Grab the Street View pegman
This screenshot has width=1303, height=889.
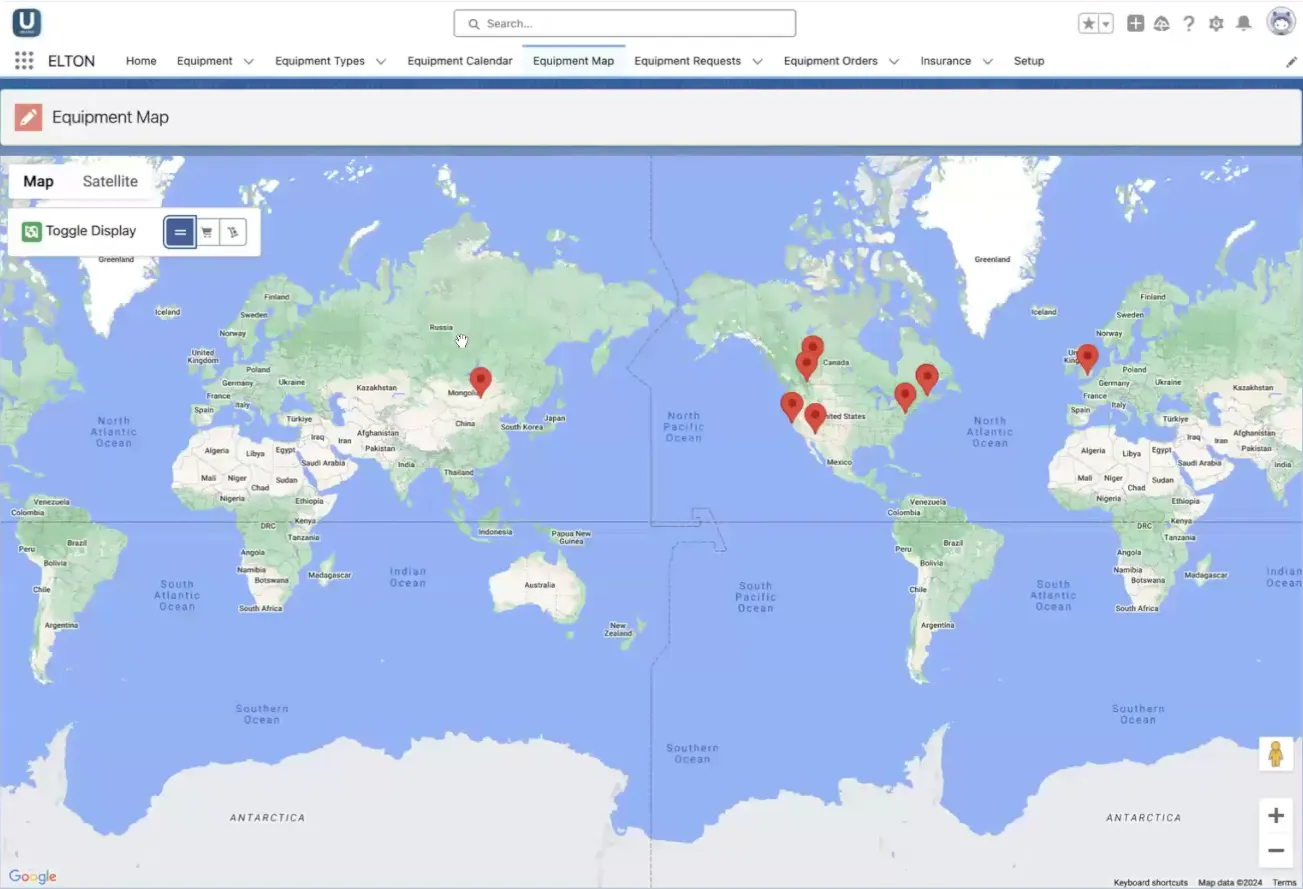point(1276,754)
